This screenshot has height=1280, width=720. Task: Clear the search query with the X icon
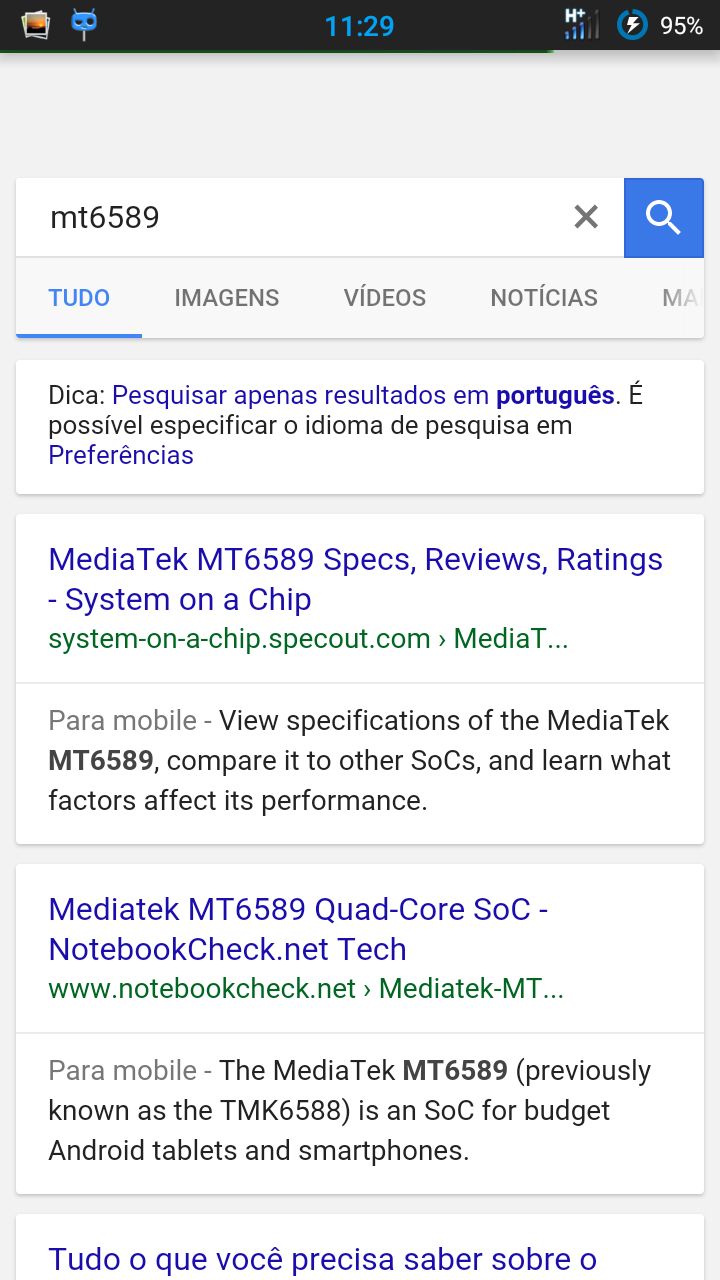[x=586, y=217]
